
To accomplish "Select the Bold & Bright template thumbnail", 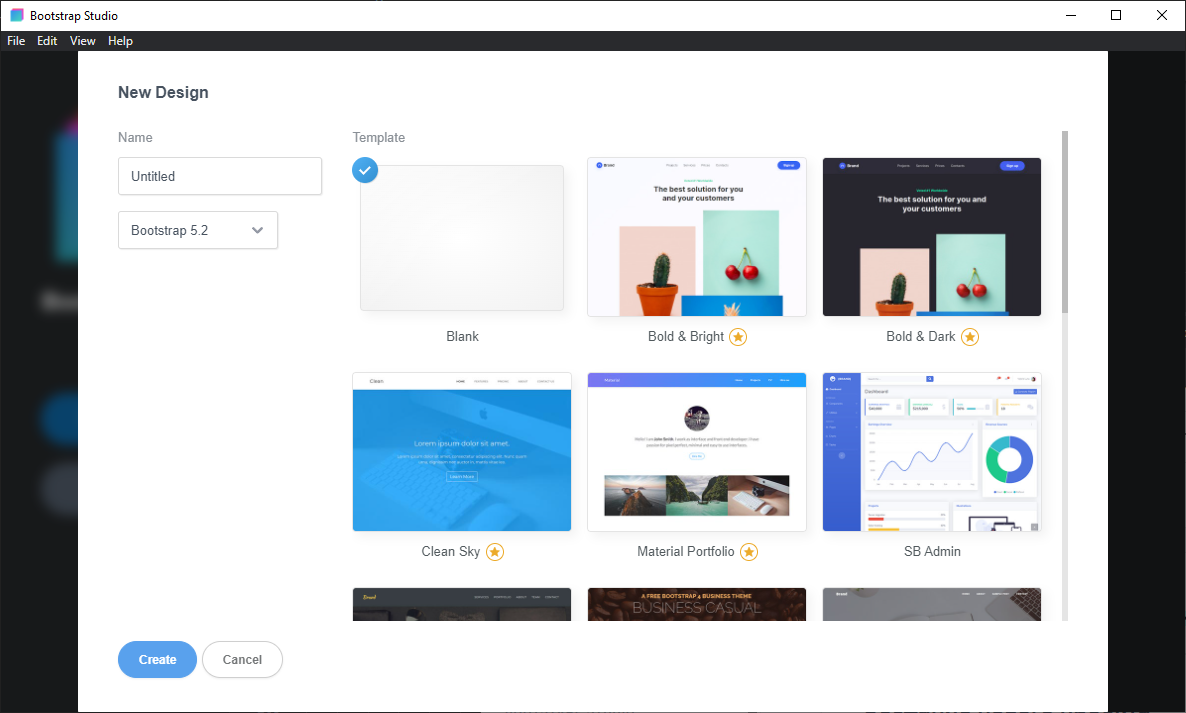I will [x=697, y=237].
